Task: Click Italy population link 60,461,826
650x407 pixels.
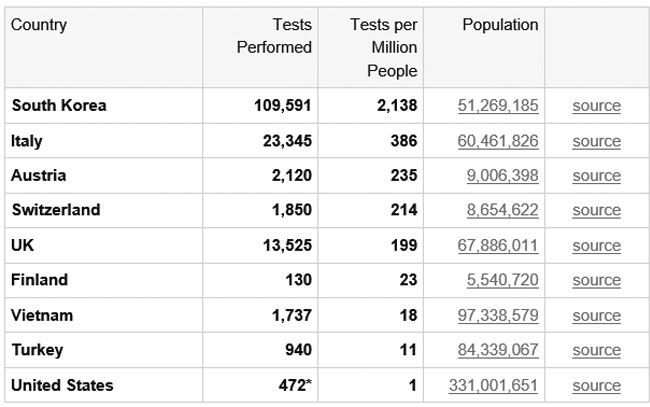Action: [498, 141]
